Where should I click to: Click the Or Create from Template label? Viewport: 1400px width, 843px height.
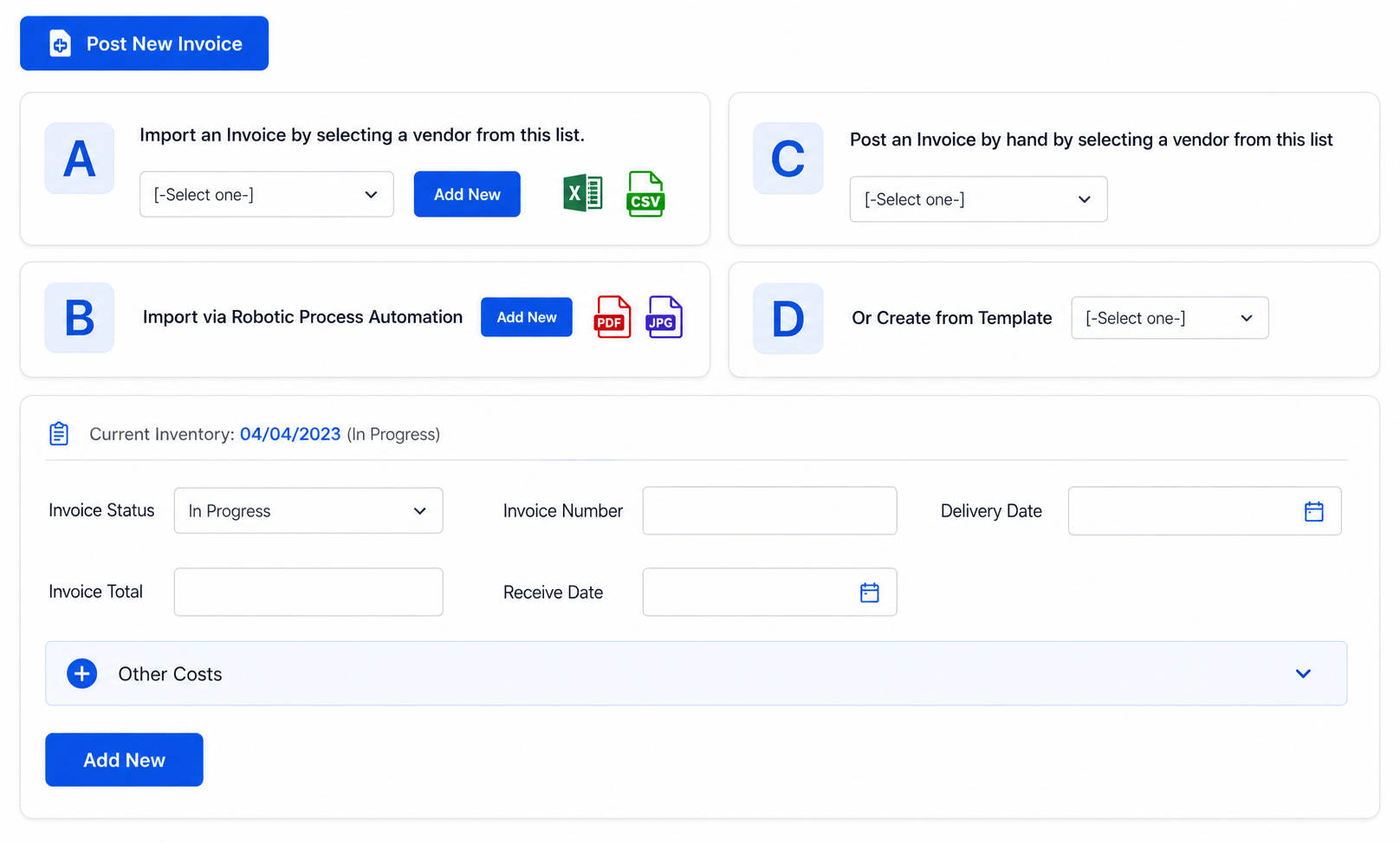[x=951, y=318]
